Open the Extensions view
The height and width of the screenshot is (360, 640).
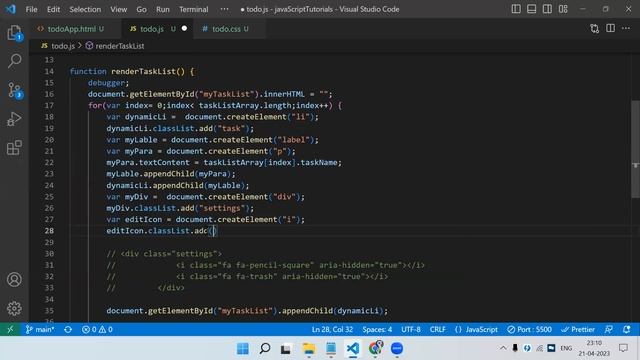click(x=14, y=147)
